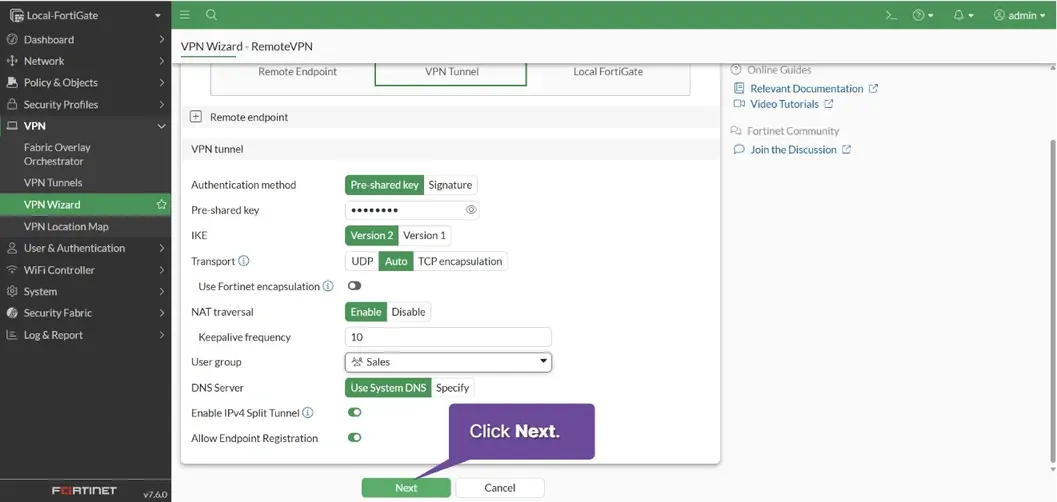The width and height of the screenshot is (1057, 502).
Task: Click the Keepalive frequency field
Action: (x=448, y=337)
